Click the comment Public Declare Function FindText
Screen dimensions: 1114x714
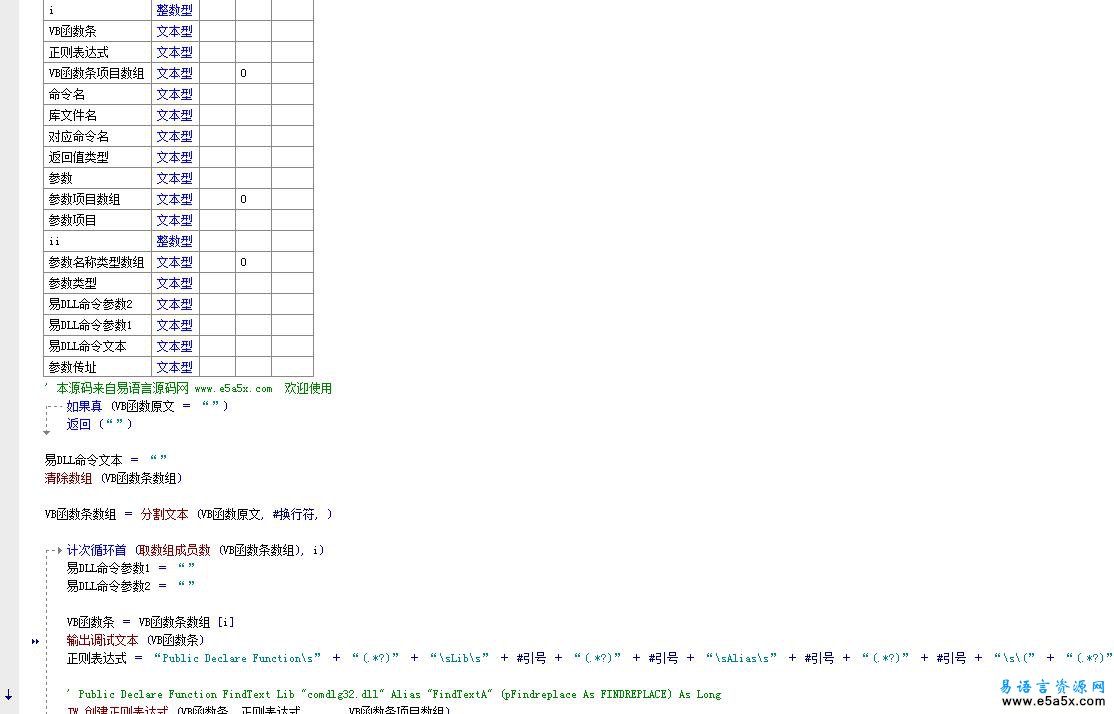(394, 694)
